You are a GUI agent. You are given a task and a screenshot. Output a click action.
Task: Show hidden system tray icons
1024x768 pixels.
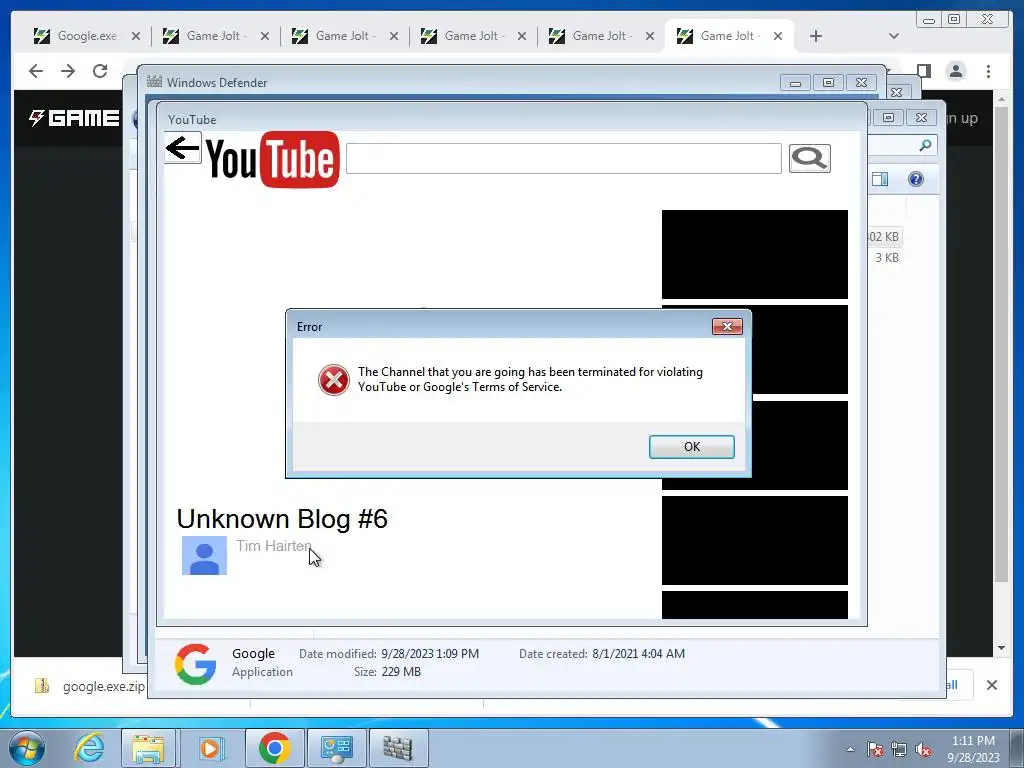[850, 749]
